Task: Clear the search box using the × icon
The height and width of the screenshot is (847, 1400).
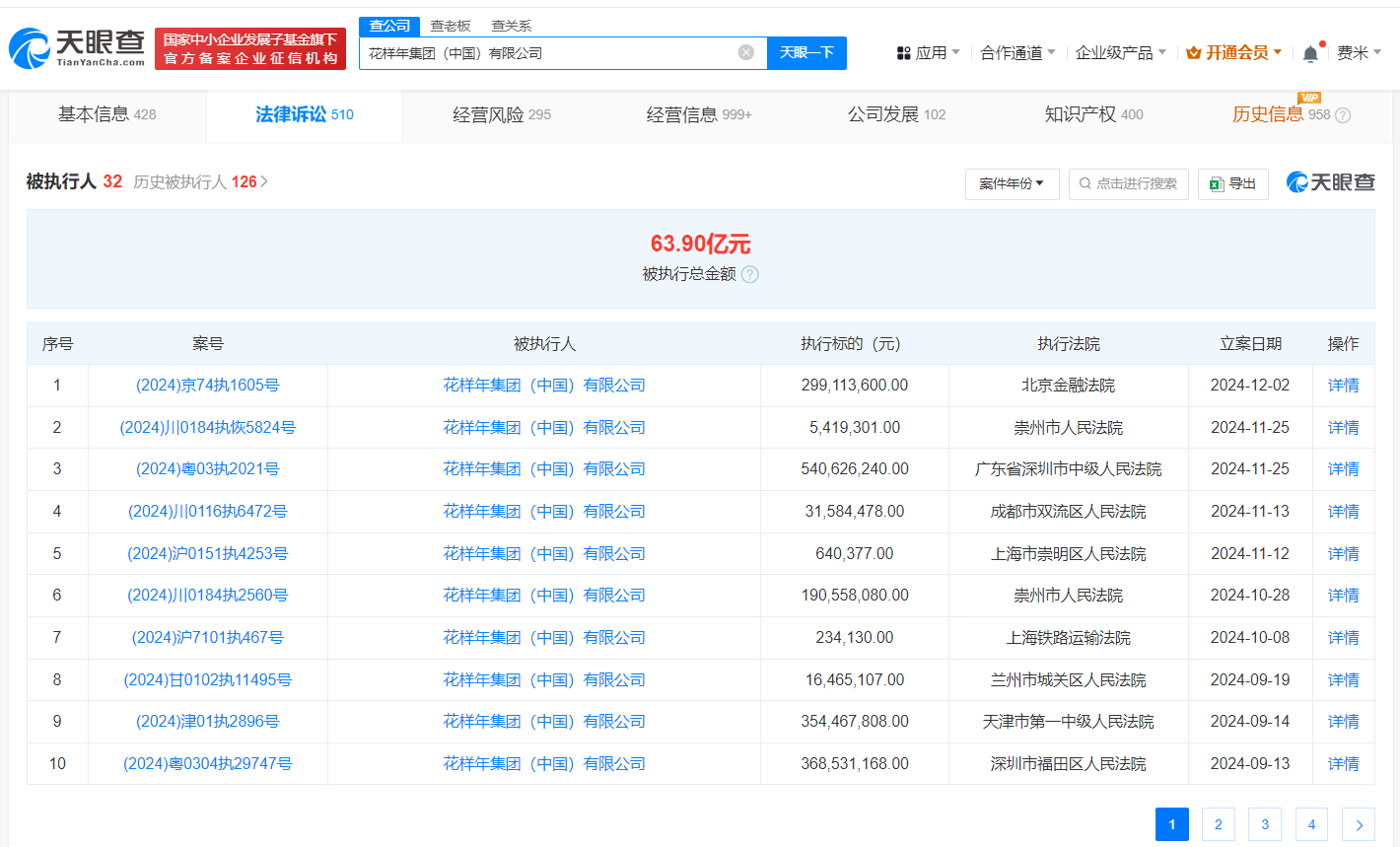Action: coord(746,52)
